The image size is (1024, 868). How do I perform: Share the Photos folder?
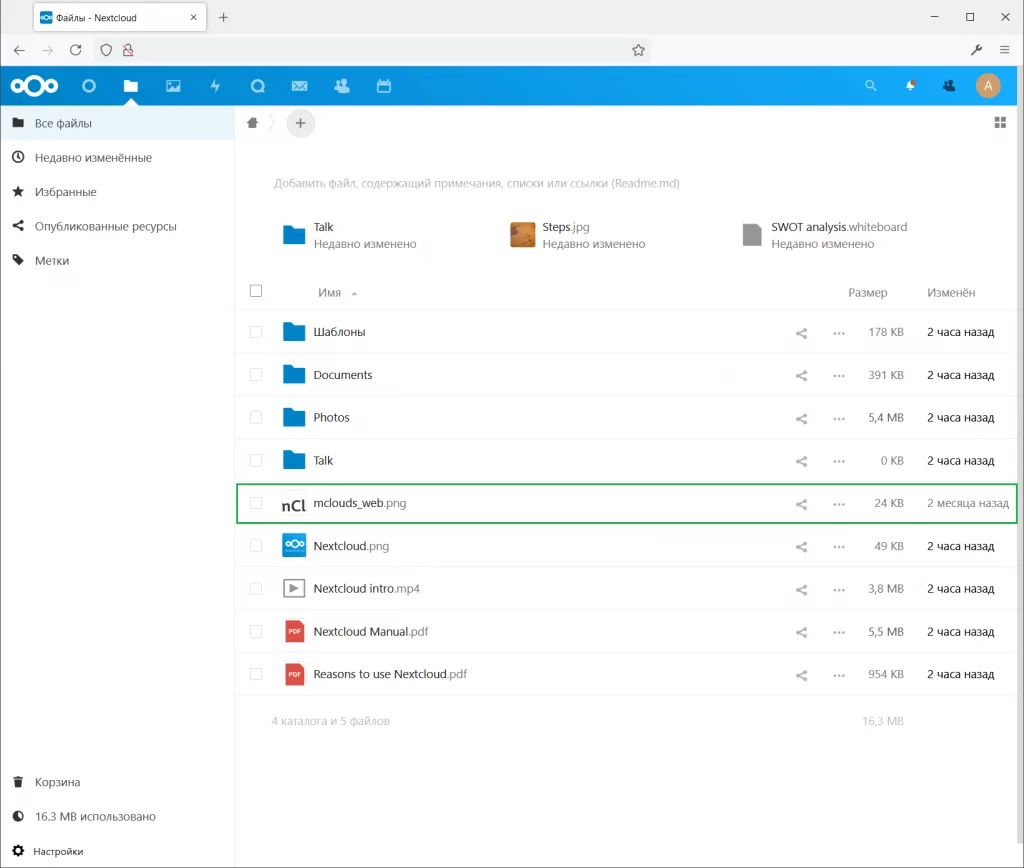(x=801, y=419)
